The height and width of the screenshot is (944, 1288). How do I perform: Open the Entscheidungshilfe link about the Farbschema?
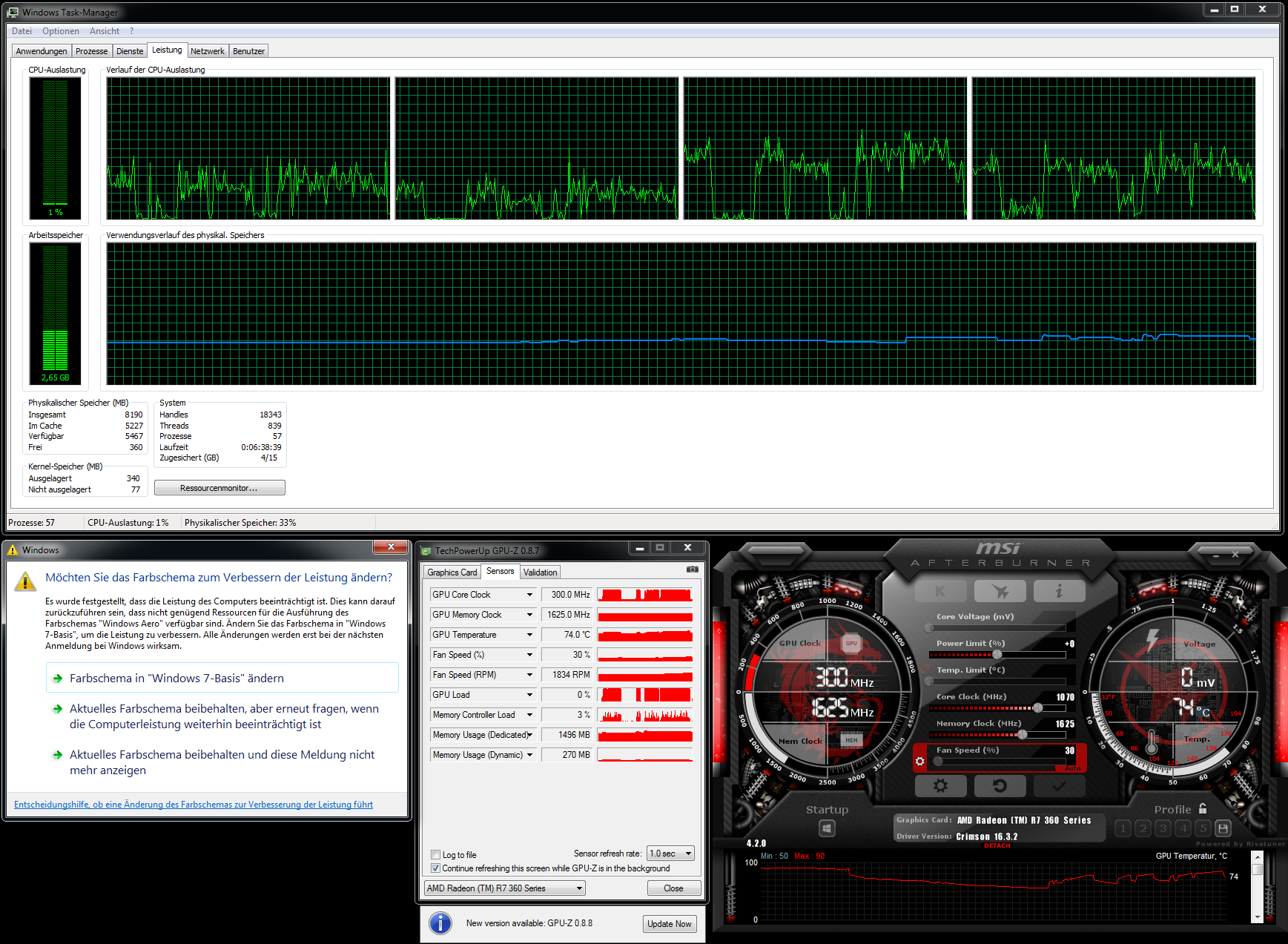194,805
